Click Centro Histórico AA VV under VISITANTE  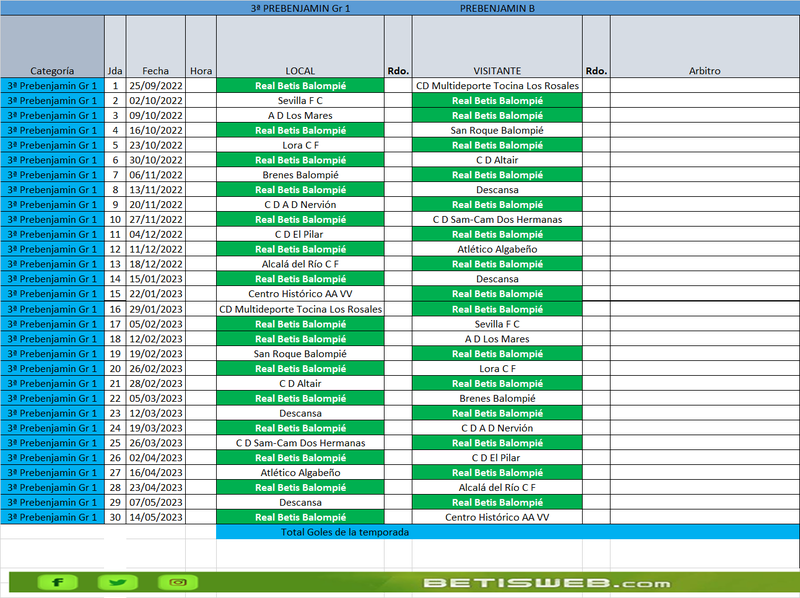(x=497, y=517)
